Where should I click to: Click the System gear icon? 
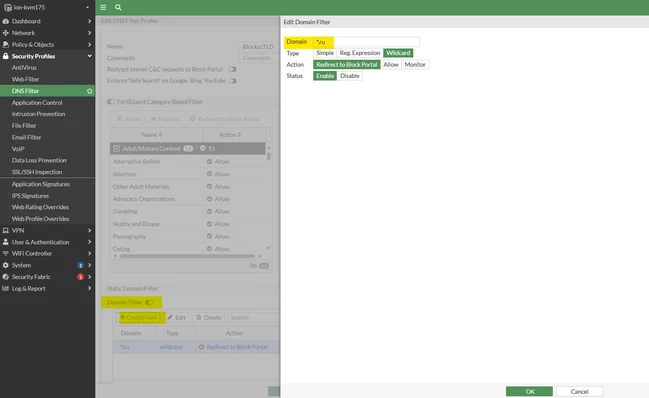pos(6,265)
